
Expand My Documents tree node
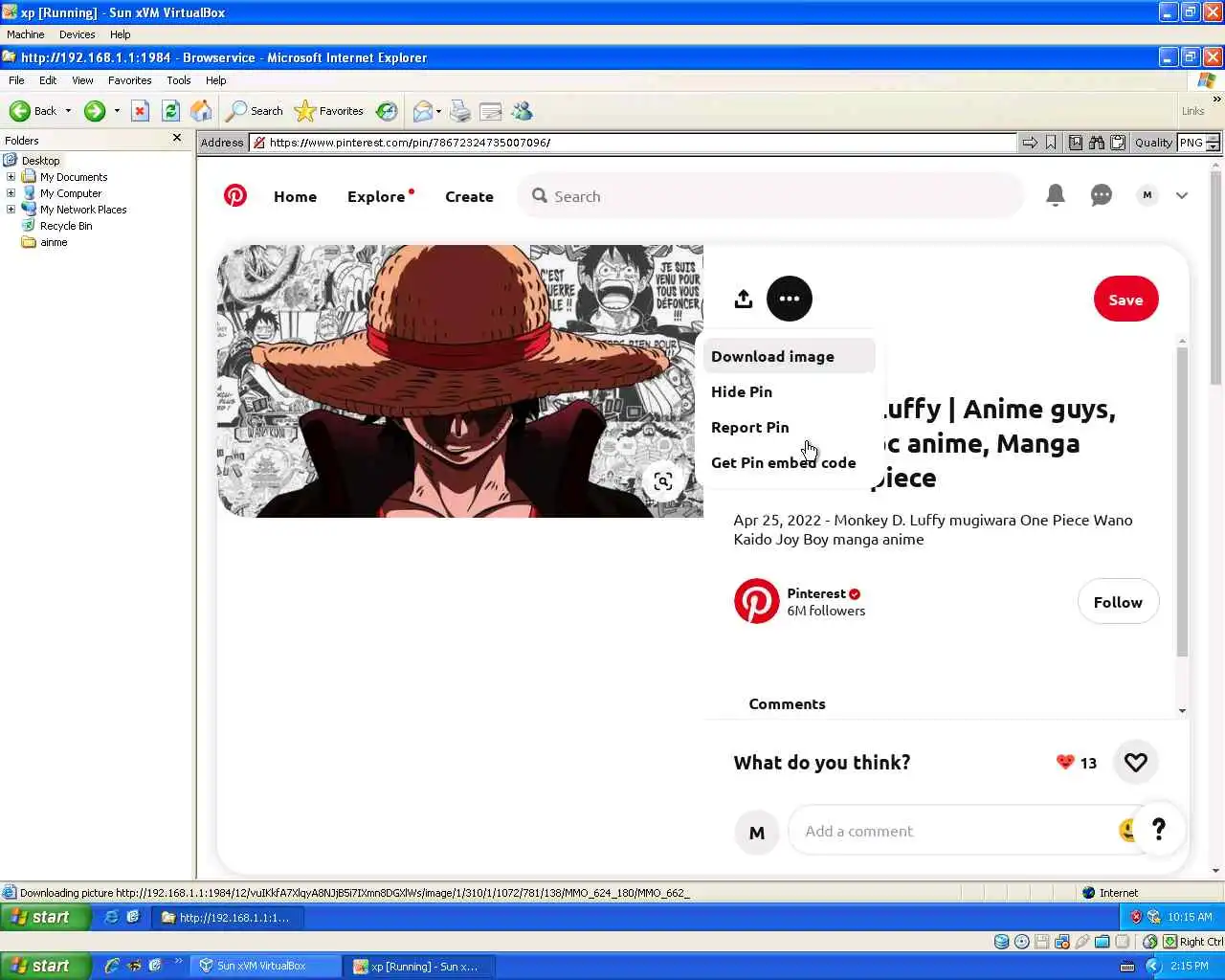click(11, 177)
